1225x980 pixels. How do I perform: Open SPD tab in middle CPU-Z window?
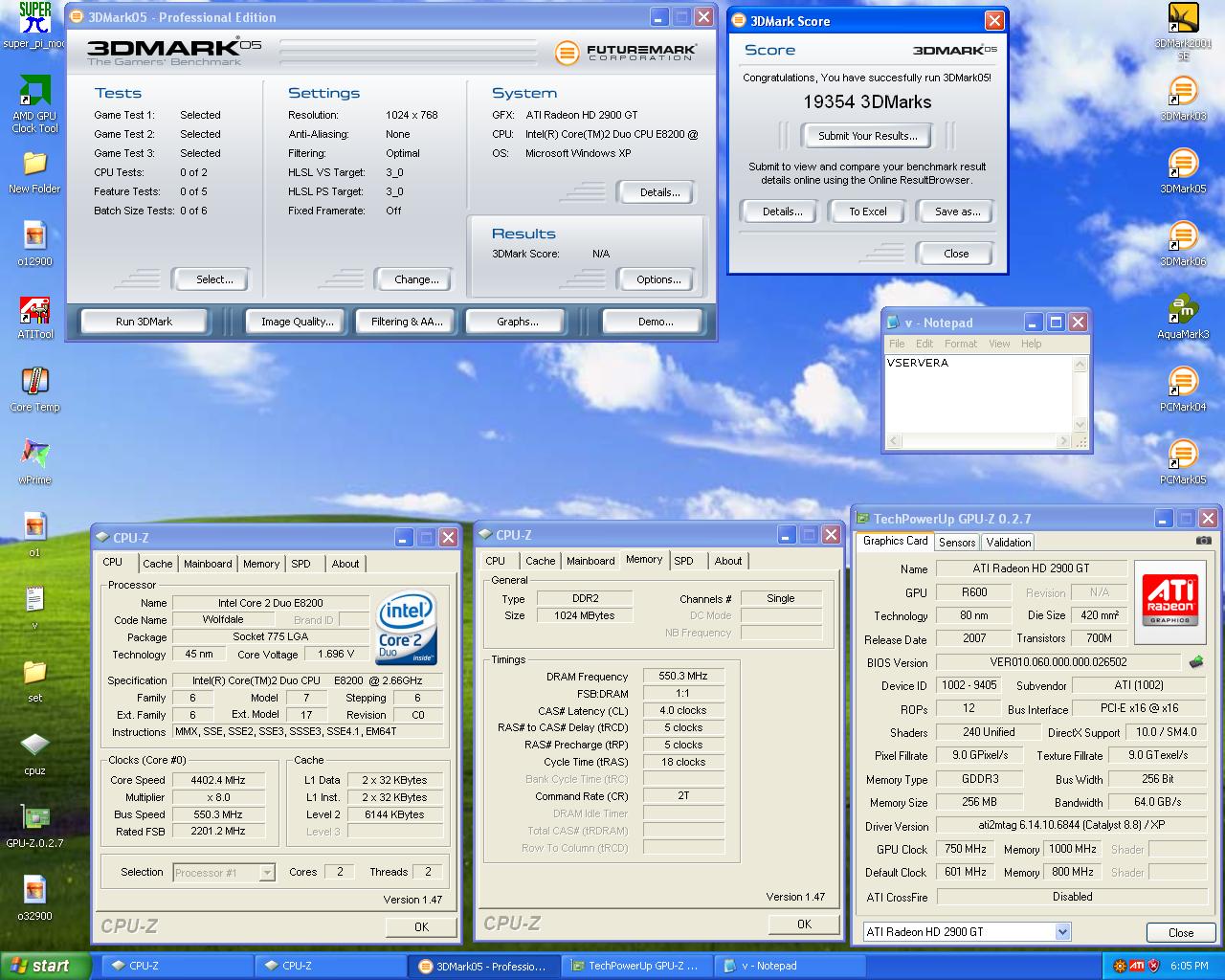pos(683,561)
